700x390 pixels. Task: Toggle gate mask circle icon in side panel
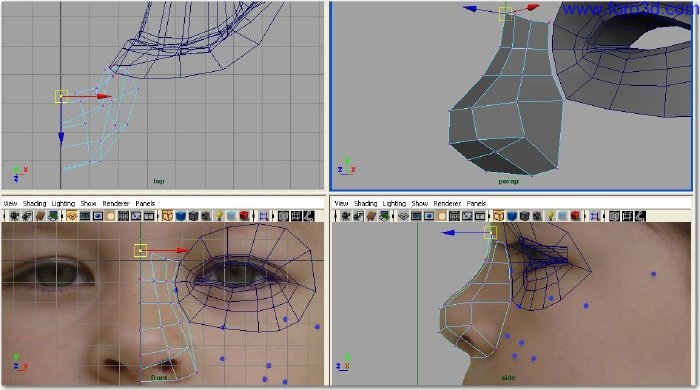442,216
